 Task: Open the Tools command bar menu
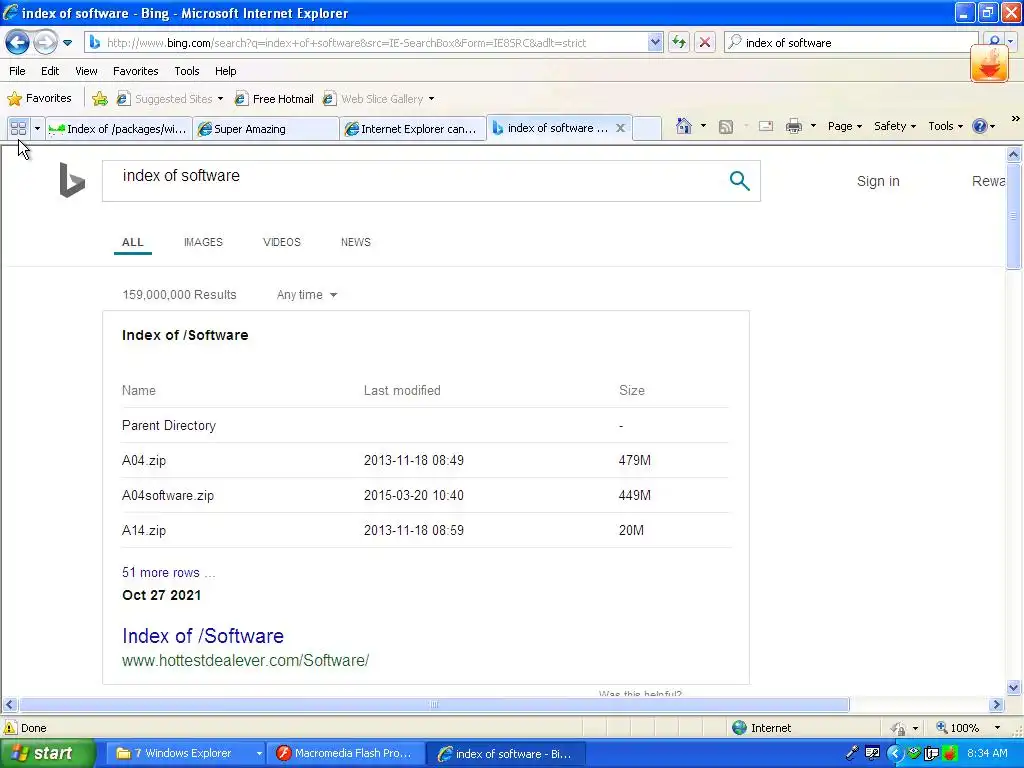click(x=945, y=126)
